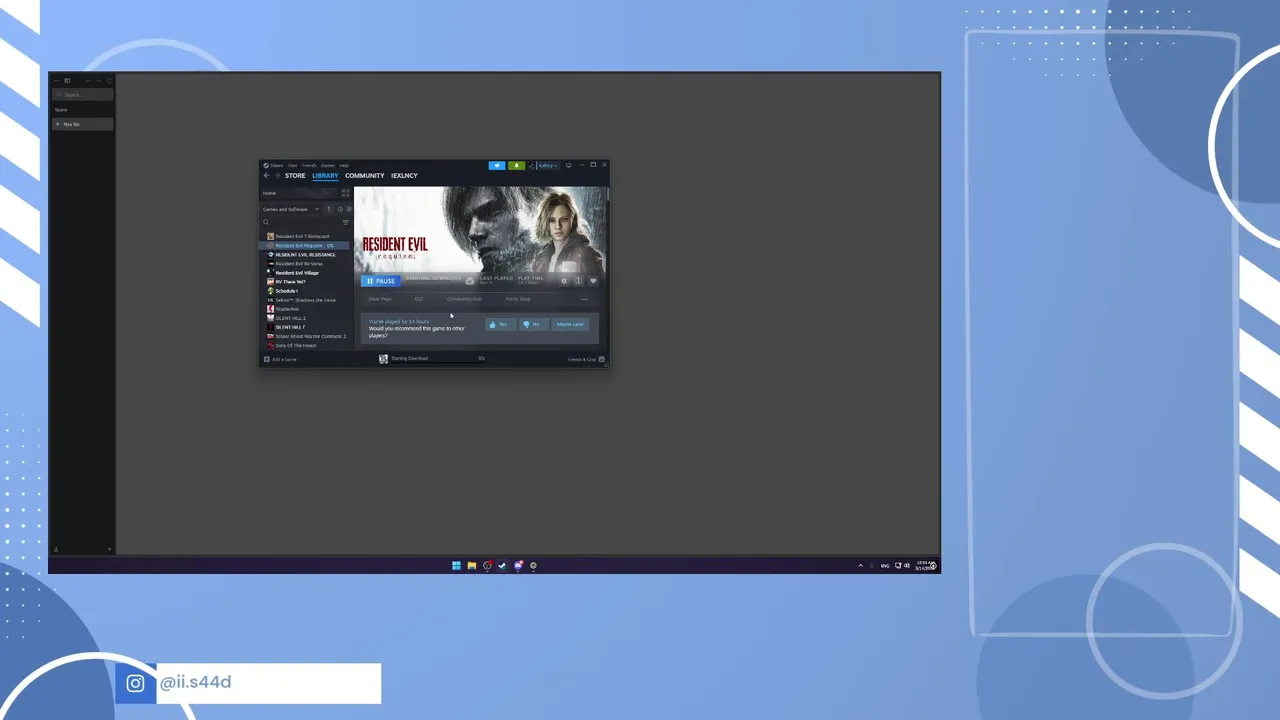Click the sort order up arrow icon
Screen dimensions: 1280x720
[x=329, y=209]
